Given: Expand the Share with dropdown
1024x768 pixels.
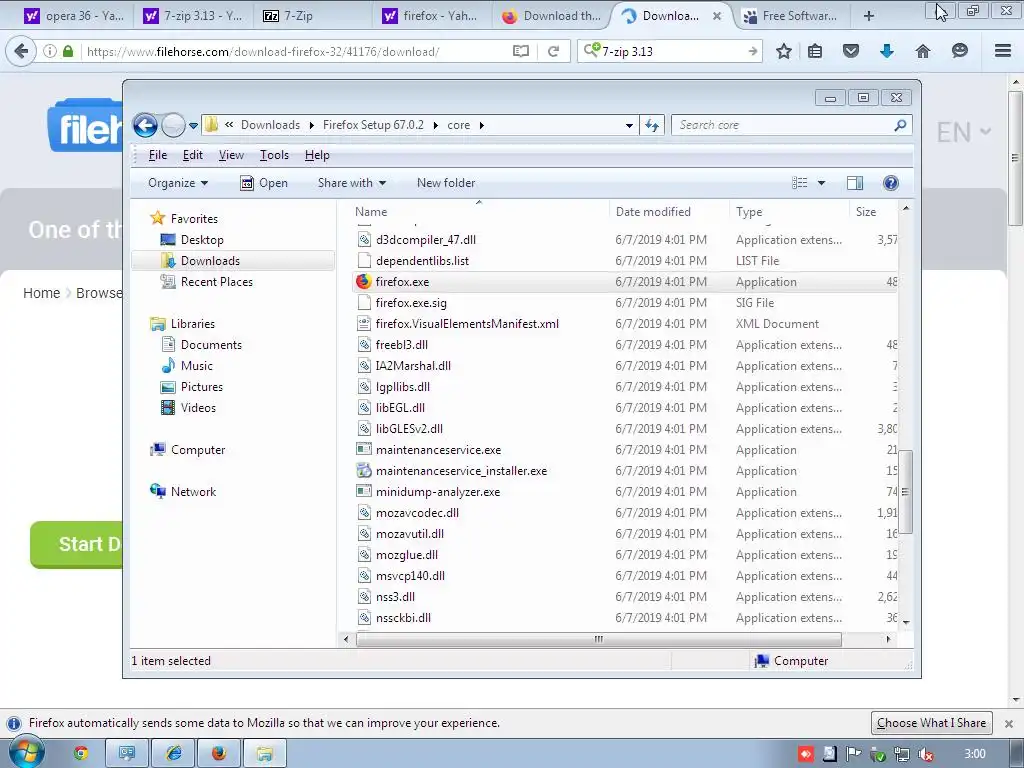Looking at the screenshot, I should click(351, 183).
